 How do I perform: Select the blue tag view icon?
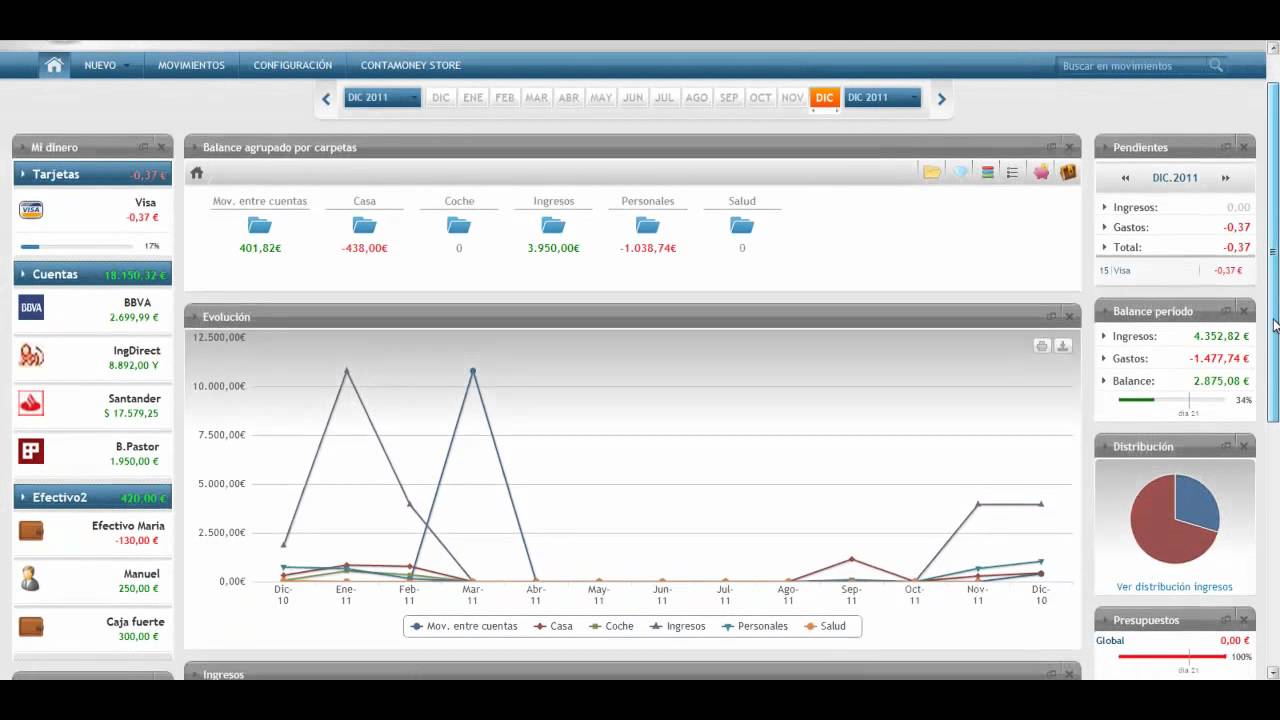[x=960, y=172]
